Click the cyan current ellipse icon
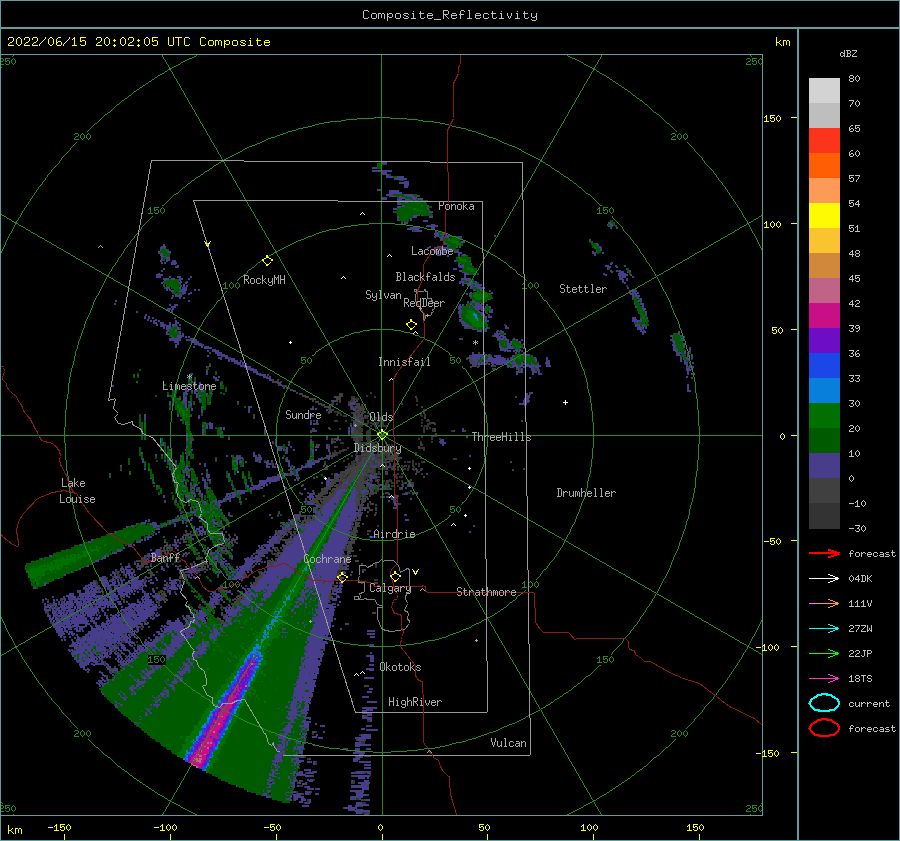 click(824, 703)
